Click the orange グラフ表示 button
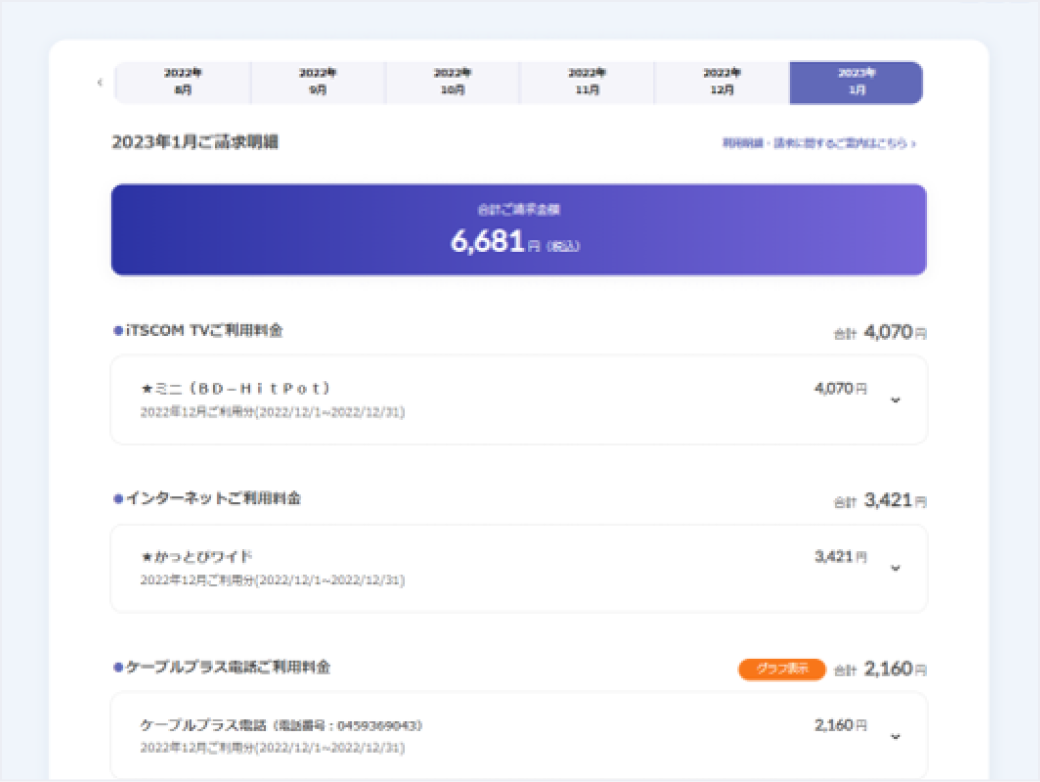Screen dimensions: 1040x782 [x=782, y=669]
